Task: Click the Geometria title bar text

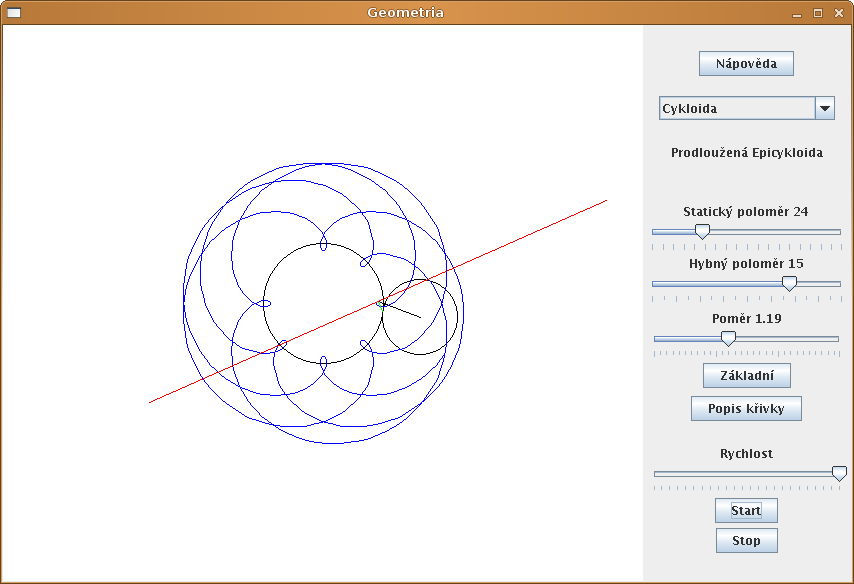Action: click(x=405, y=13)
